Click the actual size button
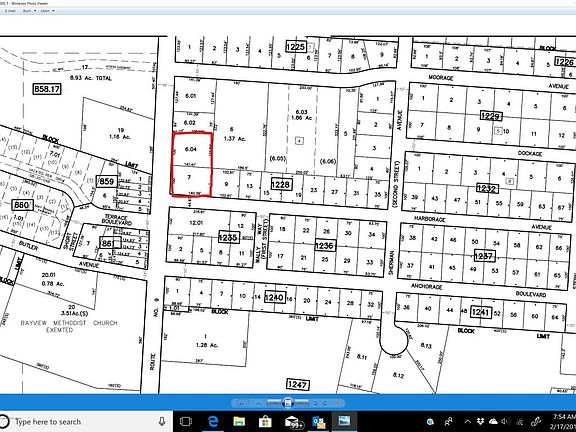The width and height of the screenshot is (576, 432). pos(258,403)
